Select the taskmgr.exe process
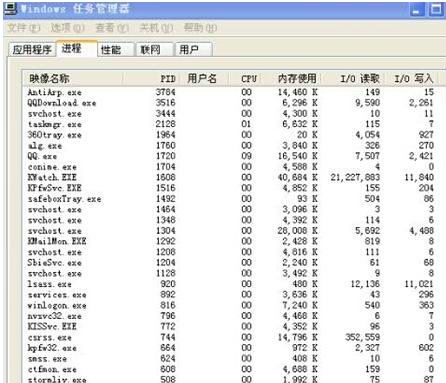 click(231, 124)
